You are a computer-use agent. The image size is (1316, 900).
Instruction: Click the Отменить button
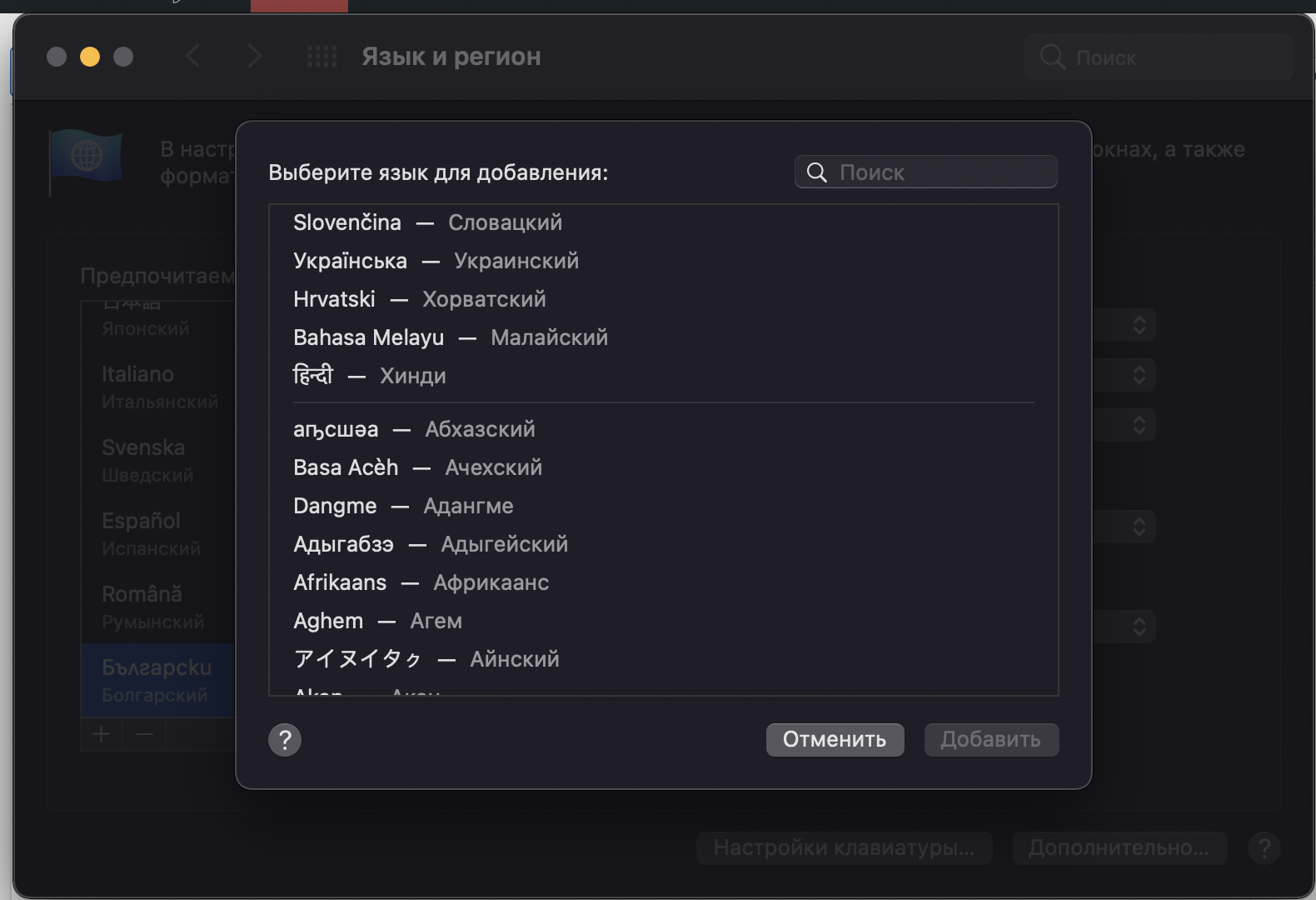coord(835,740)
